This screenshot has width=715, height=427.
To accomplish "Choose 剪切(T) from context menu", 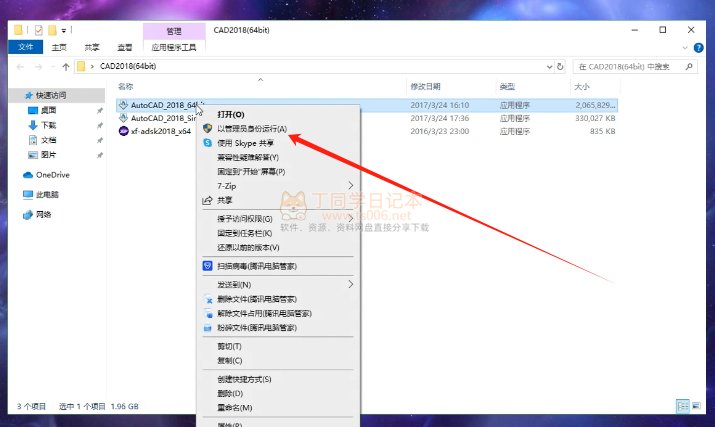I will 229,346.
